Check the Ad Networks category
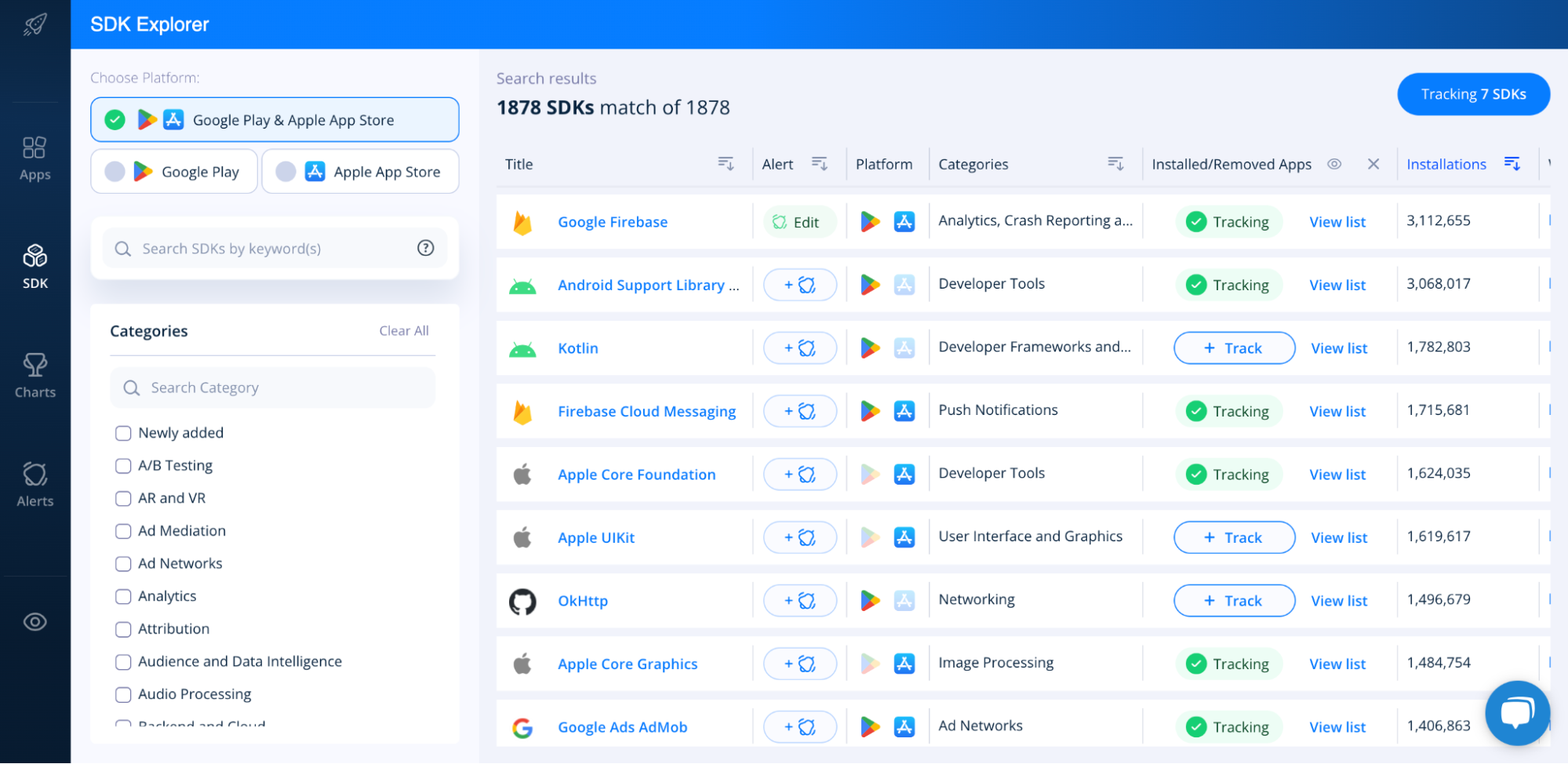The image size is (1568, 764). pyautogui.click(x=123, y=564)
